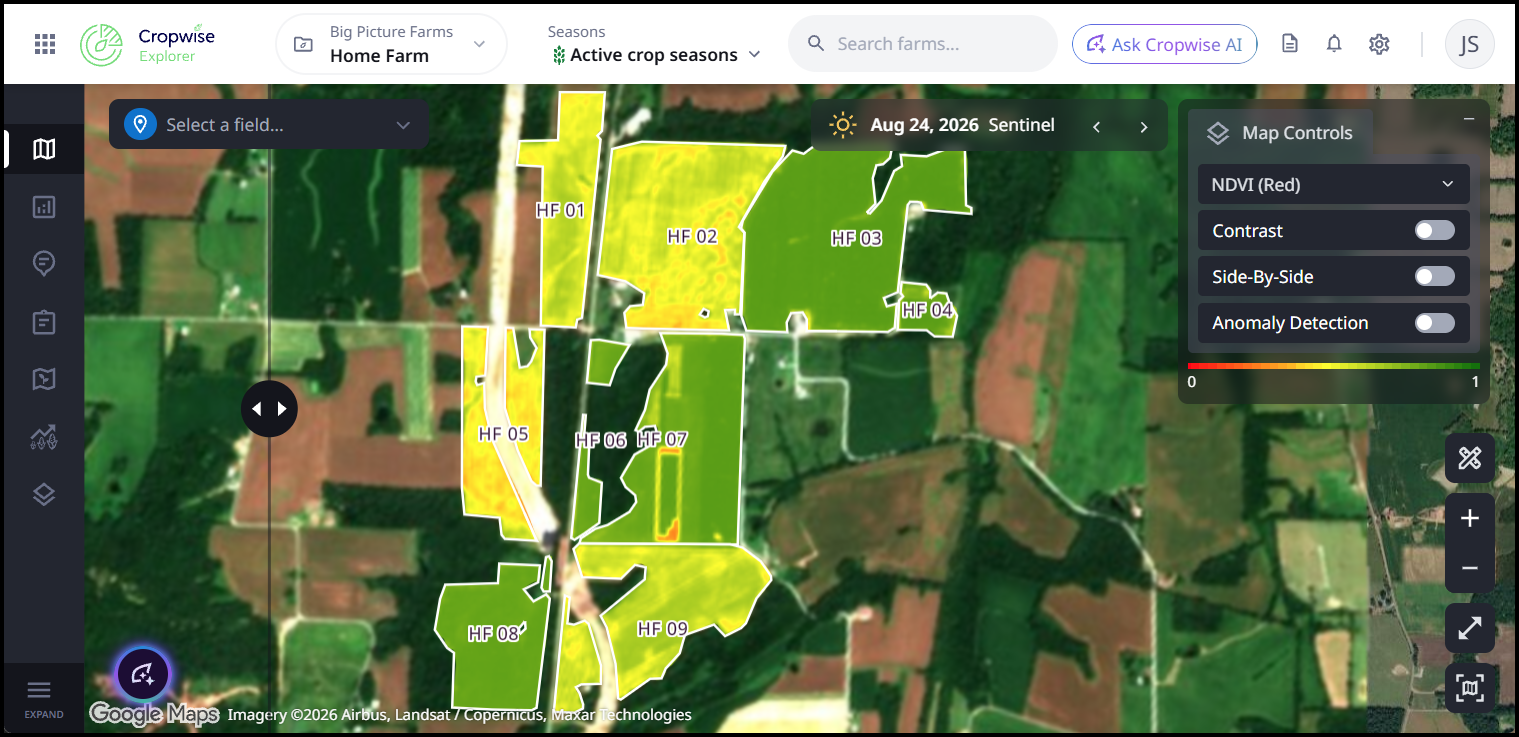
Task: Expand the Active crop seasons dropdown
Action: coord(655,55)
